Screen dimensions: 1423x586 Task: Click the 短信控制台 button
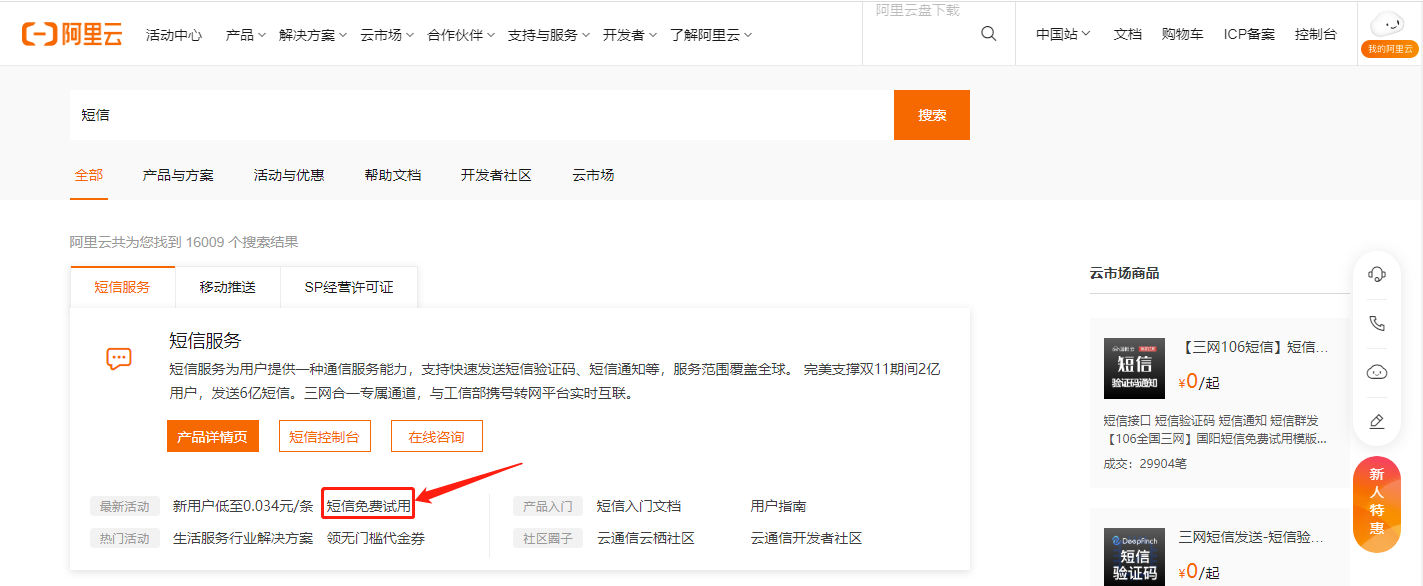pos(325,437)
